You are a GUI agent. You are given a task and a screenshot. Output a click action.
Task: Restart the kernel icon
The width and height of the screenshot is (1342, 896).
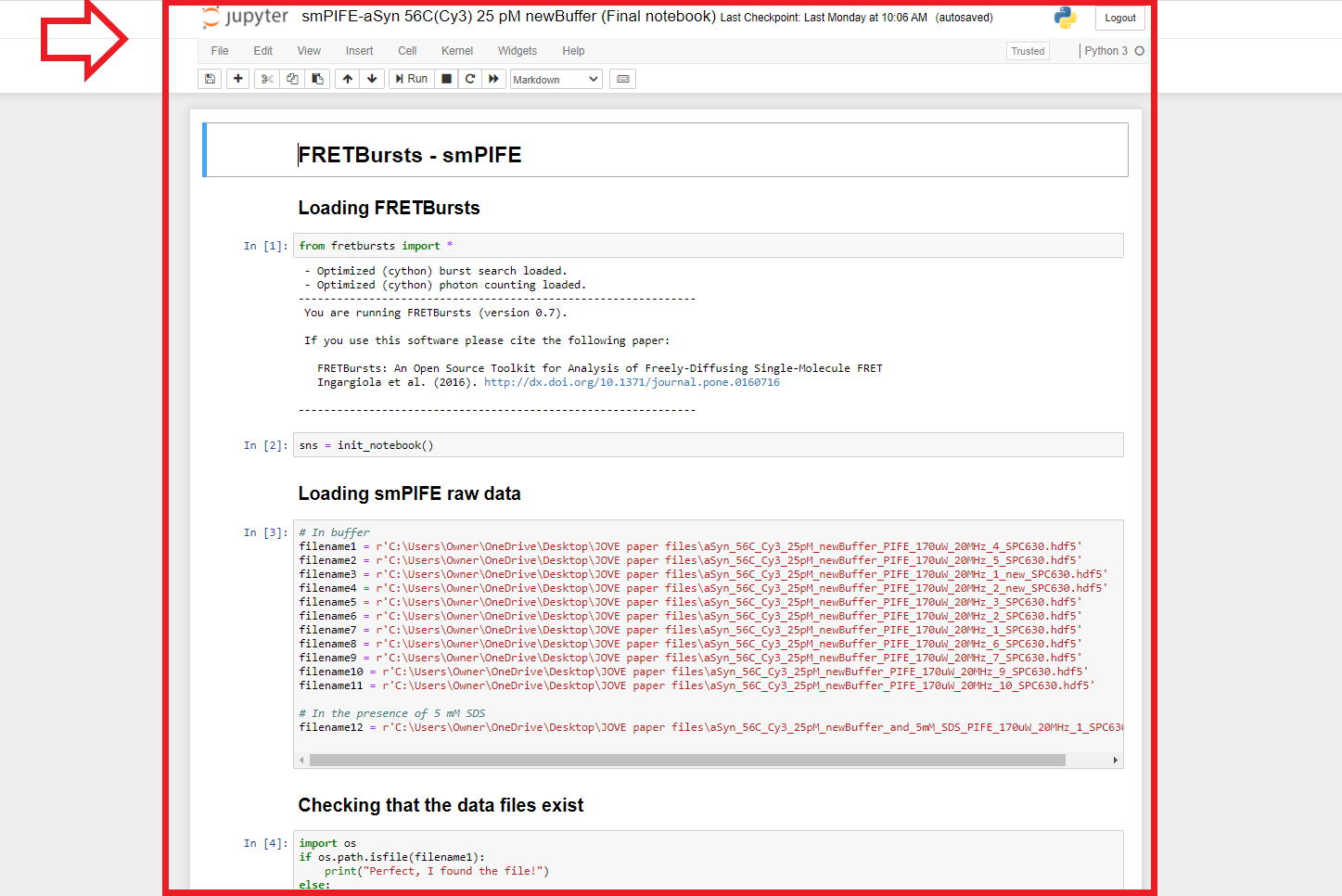click(470, 79)
